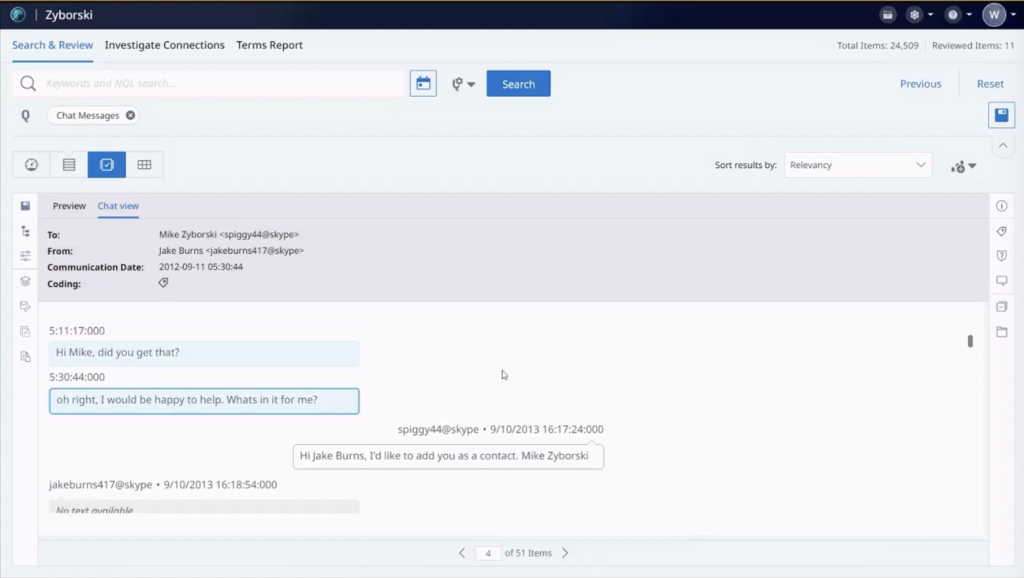1024x578 pixels.
Task: Collapse the search panel with up chevron
Action: pyautogui.click(x=1003, y=146)
